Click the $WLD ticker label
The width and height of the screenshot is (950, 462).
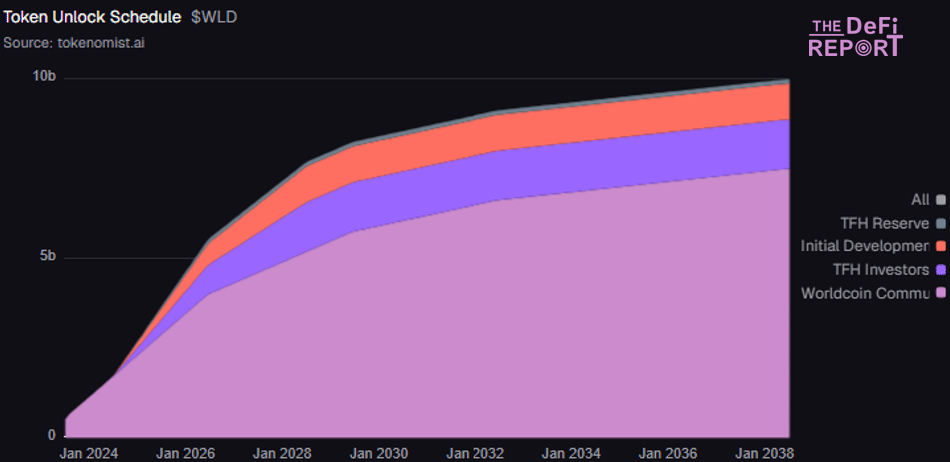tap(214, 18)
